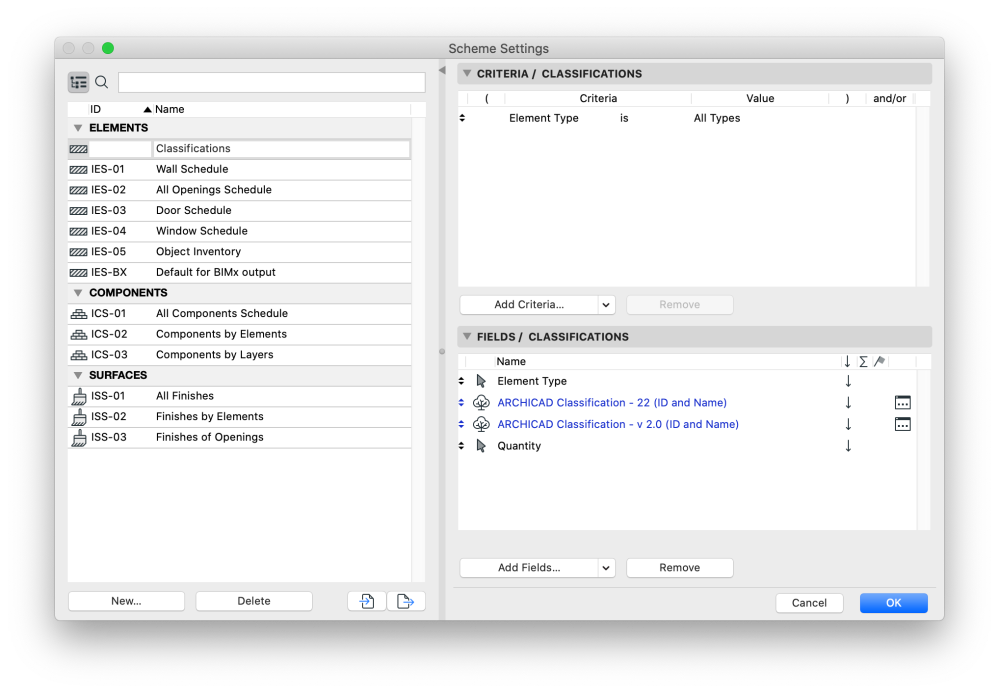
Task: Click the ICS-02 Components by Elements brick icon
Action: click(79, 334)
